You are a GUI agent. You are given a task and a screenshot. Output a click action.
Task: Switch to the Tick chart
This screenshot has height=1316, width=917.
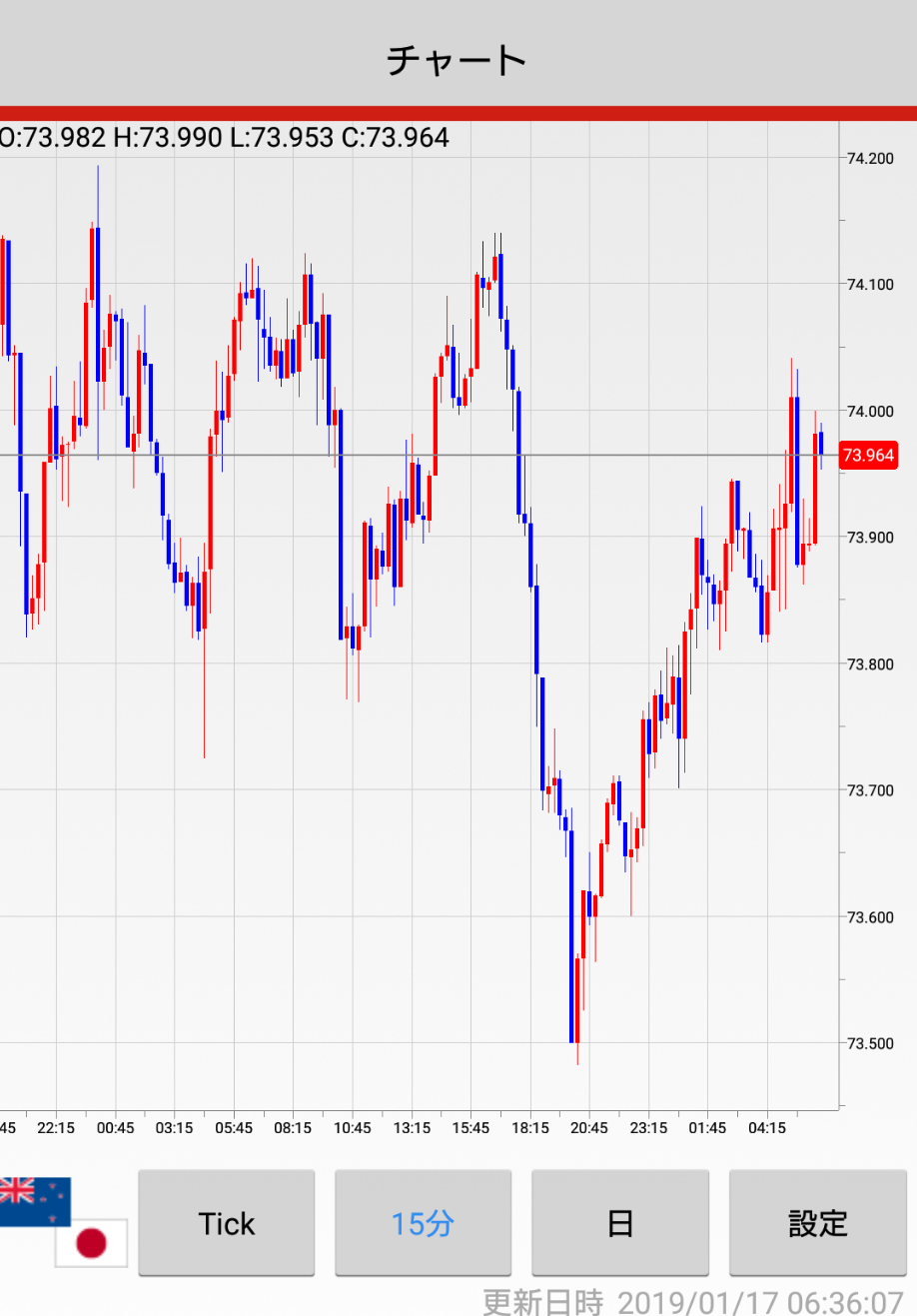[227, 1224]
